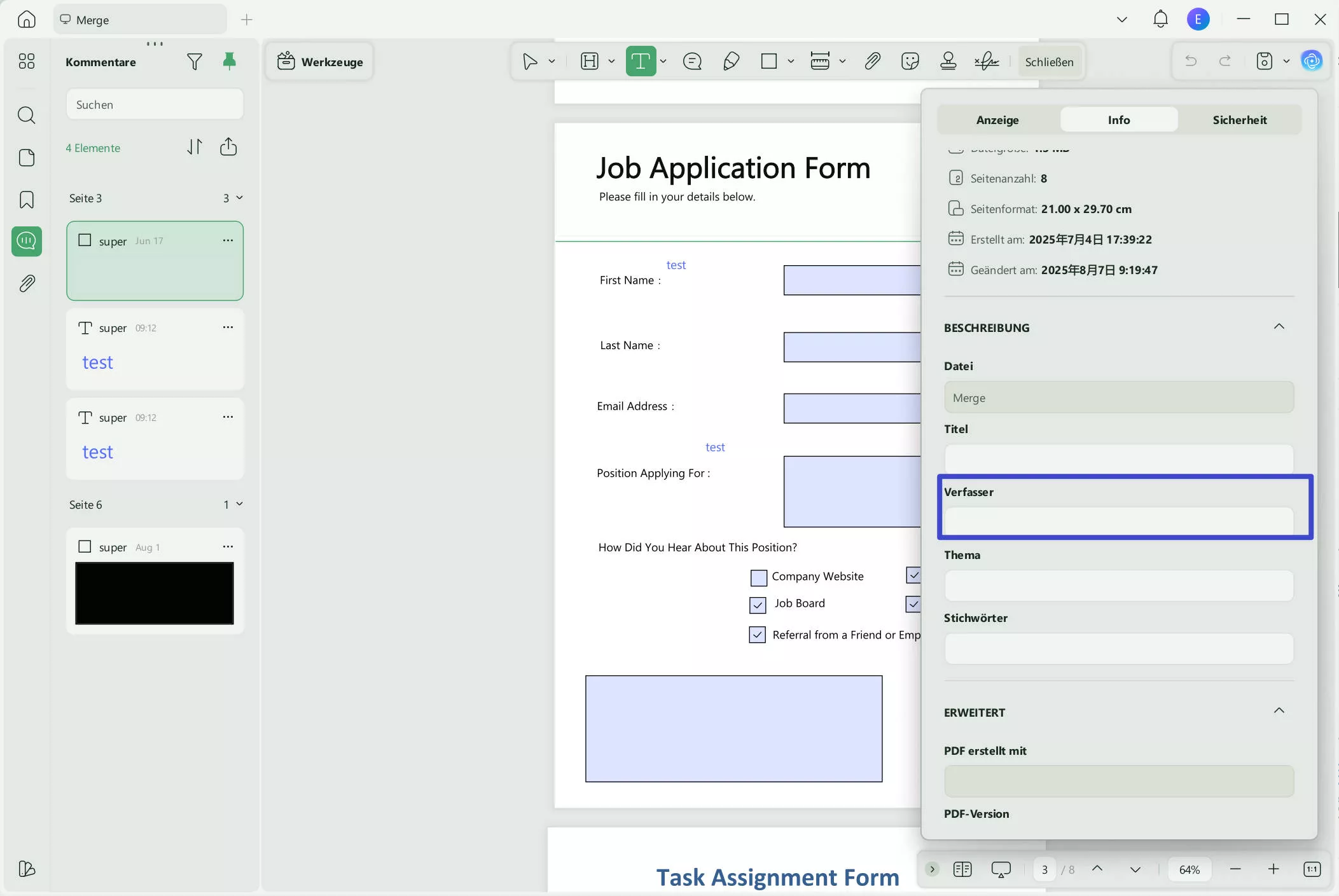The width and height of the screenshot is (1339, 896).
Task: Toggle the Referral from a Friend checkbox
Action: click(757, 635)
